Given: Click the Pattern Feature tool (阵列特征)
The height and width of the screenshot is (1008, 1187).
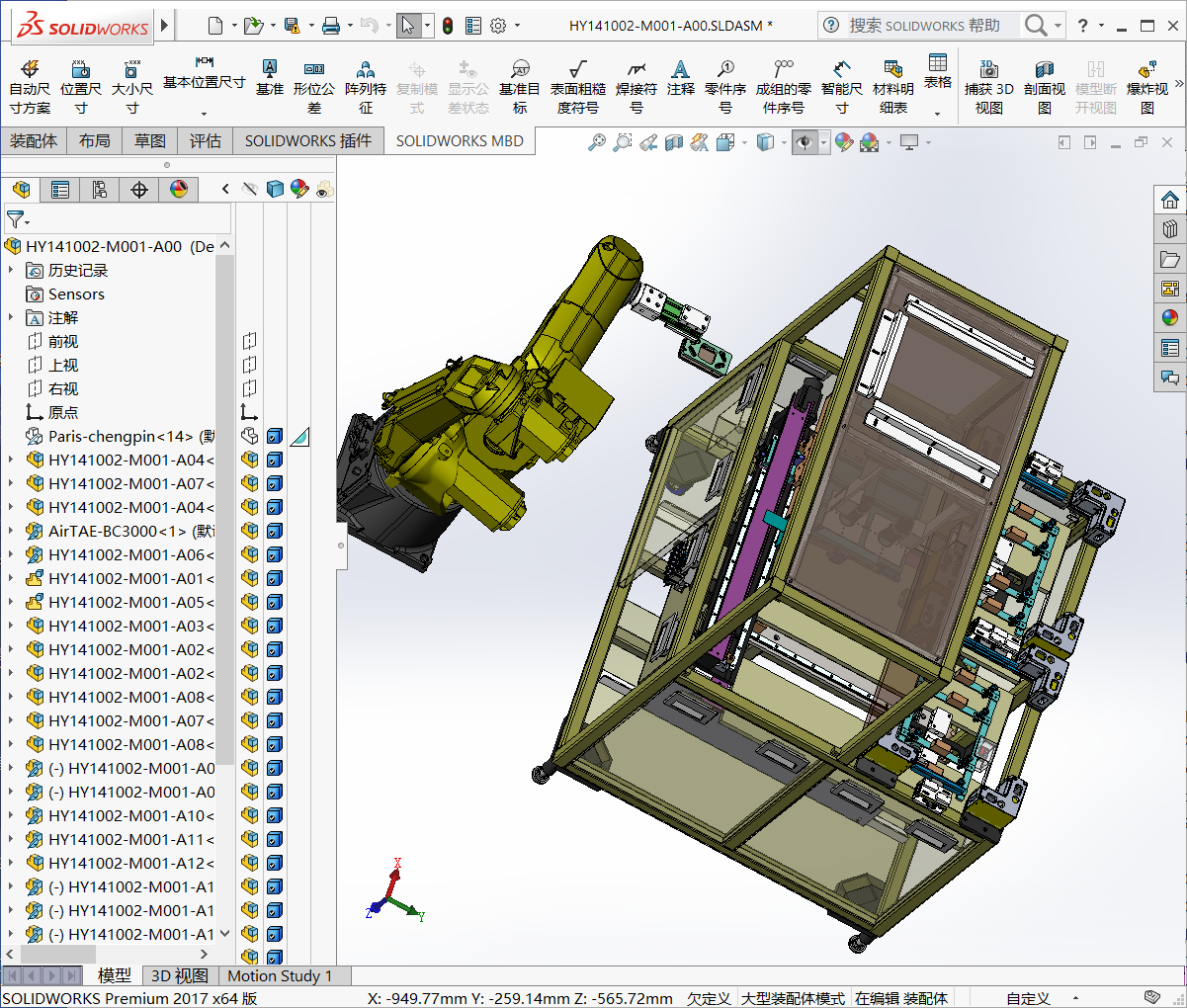Looking at the screenshot, I should pyautogui.click(x=366, y=86).
